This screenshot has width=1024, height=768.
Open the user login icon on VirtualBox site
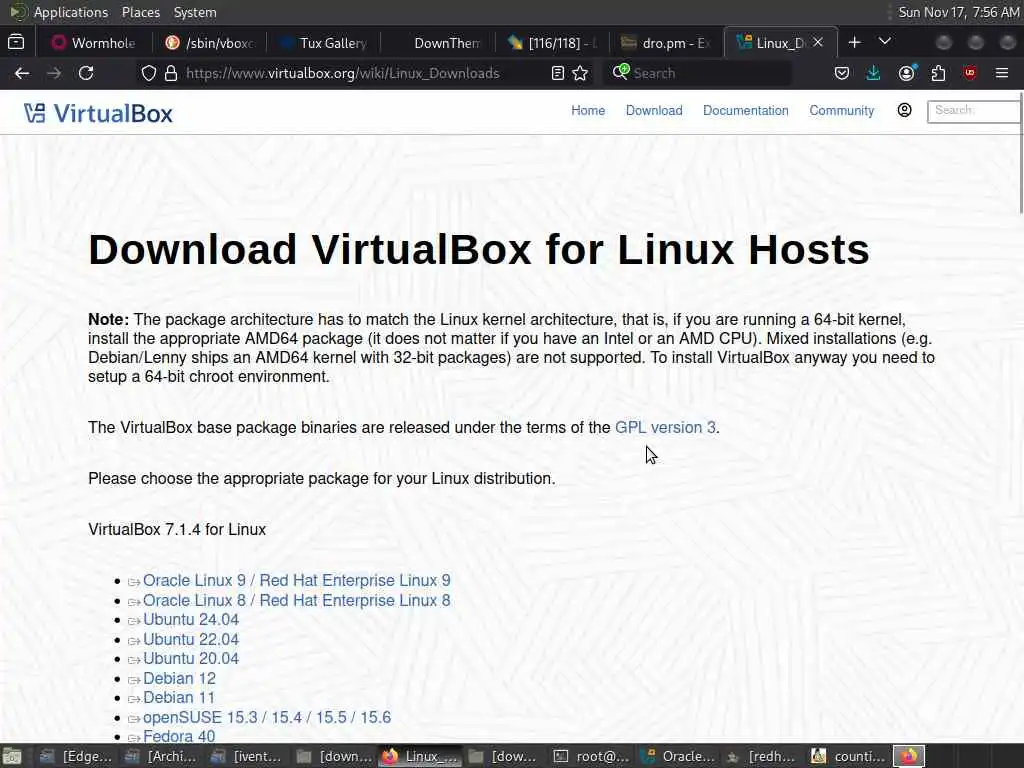[904, 110]
